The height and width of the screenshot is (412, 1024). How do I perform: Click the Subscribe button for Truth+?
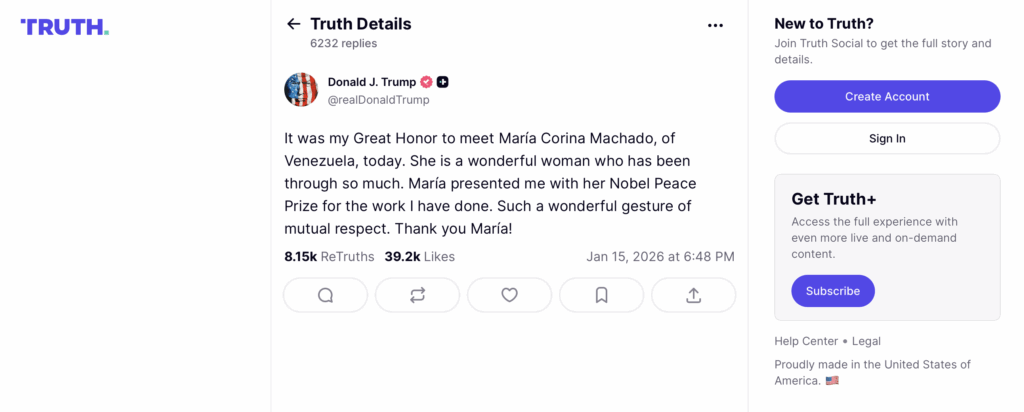pyautogui.click(x=832, y=291)
